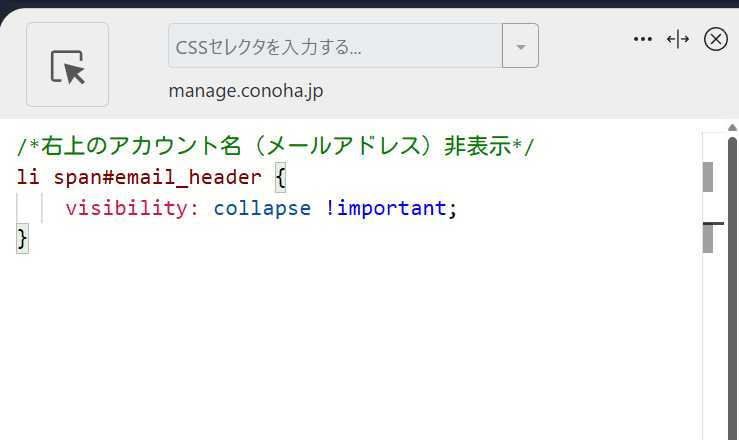Close the style editor with X icon
Screen dimensions: 739x440
715,39
